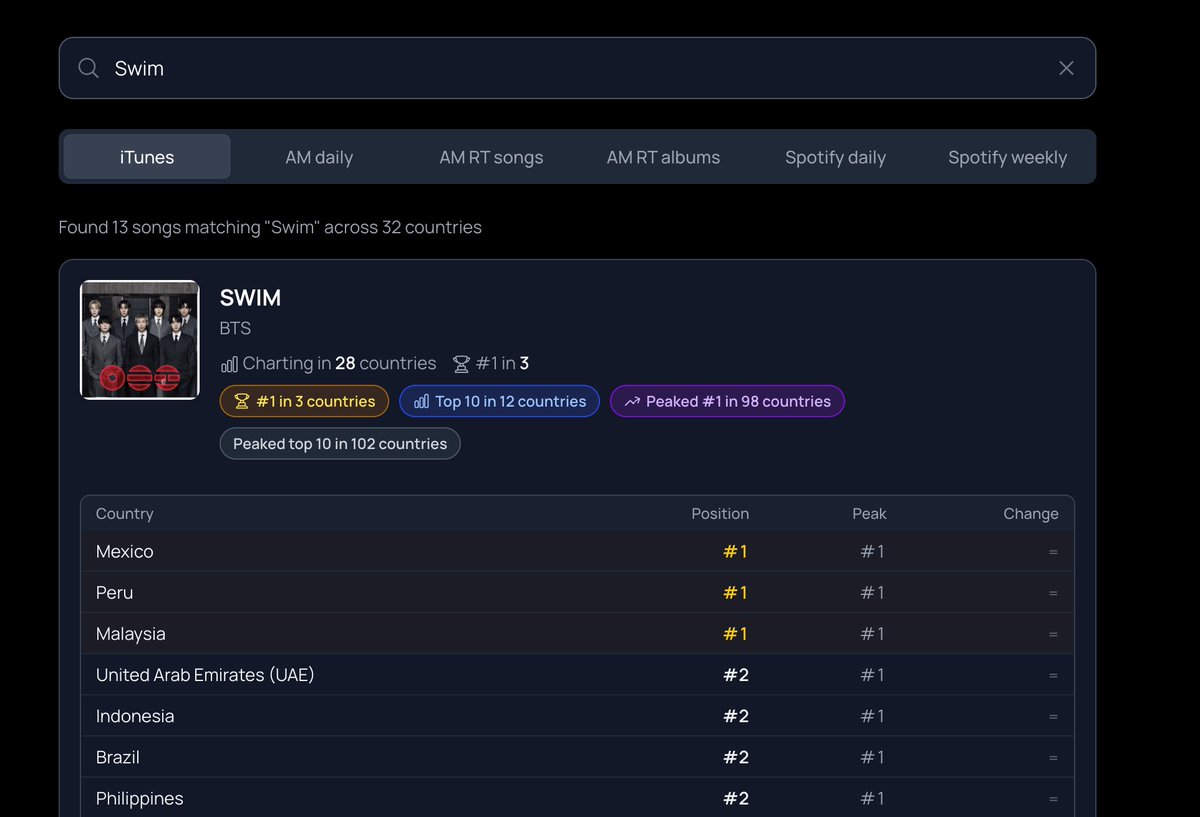Switch to the AM daily tab
This screenshot has height=817, width=1200.
pyautogui.click(x=319, y=157)
